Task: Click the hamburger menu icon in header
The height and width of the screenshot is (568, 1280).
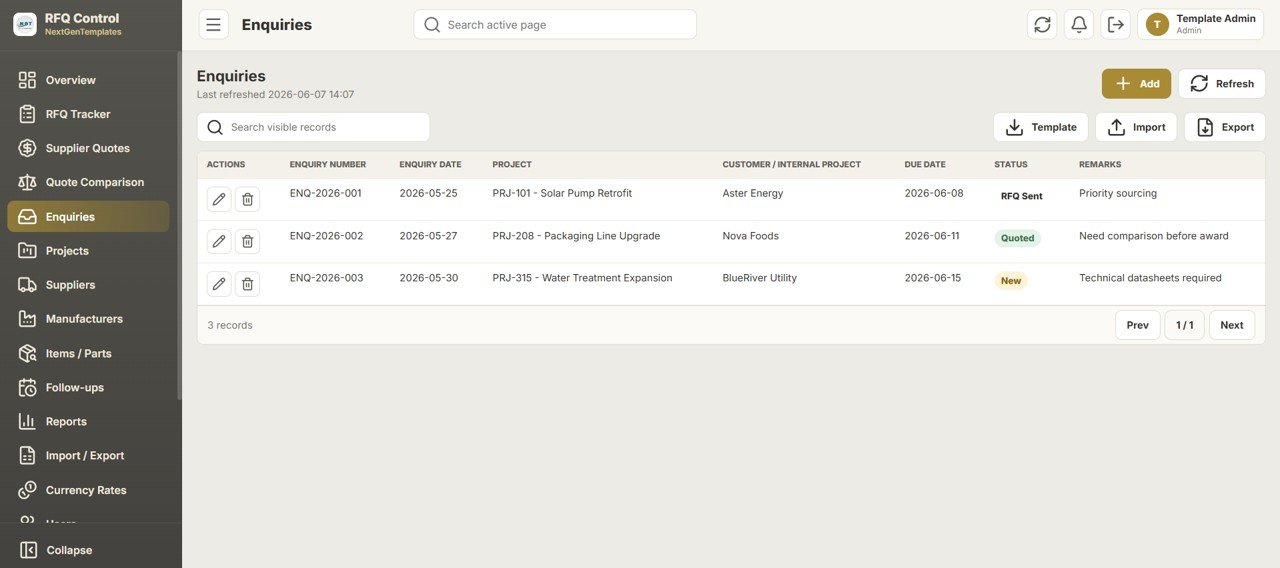Action: 213,25
